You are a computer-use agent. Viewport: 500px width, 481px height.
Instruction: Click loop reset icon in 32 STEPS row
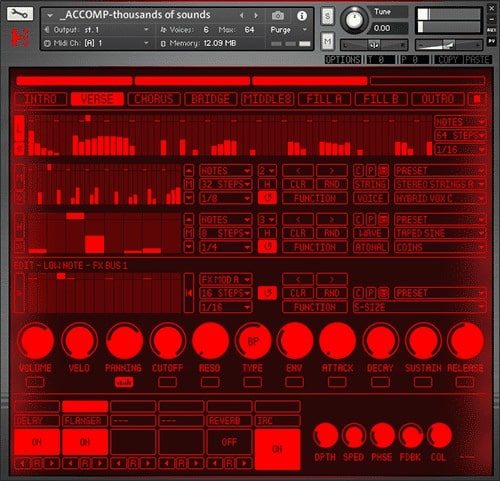267,198
